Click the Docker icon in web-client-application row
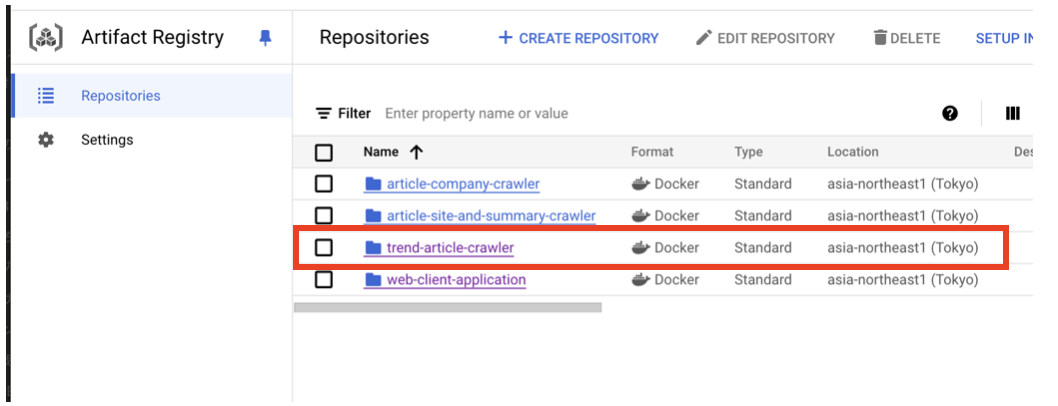This screenshot has width=1058, height=406. 641,280
